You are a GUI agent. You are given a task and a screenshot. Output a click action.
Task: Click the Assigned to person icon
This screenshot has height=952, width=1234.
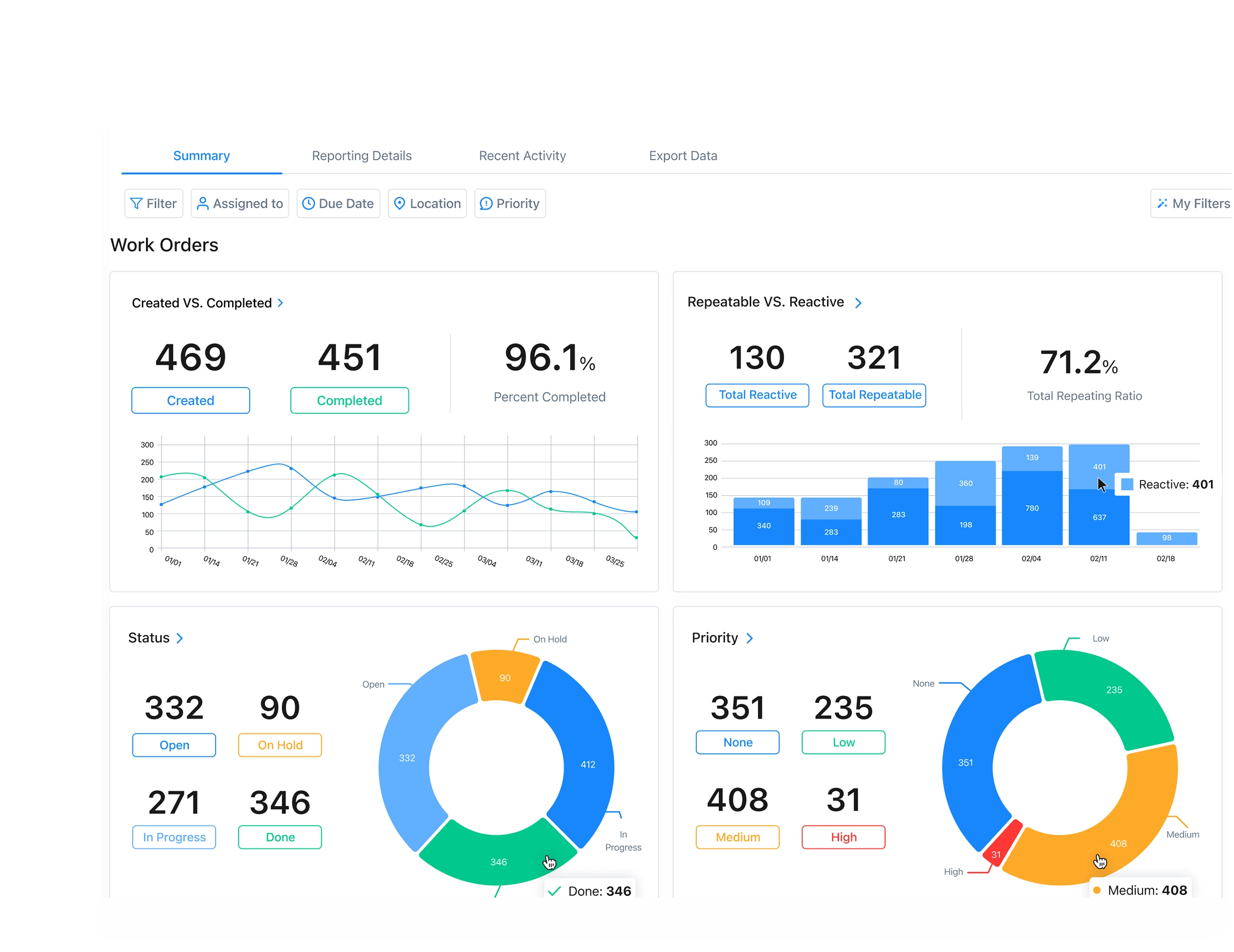point(203,203)
